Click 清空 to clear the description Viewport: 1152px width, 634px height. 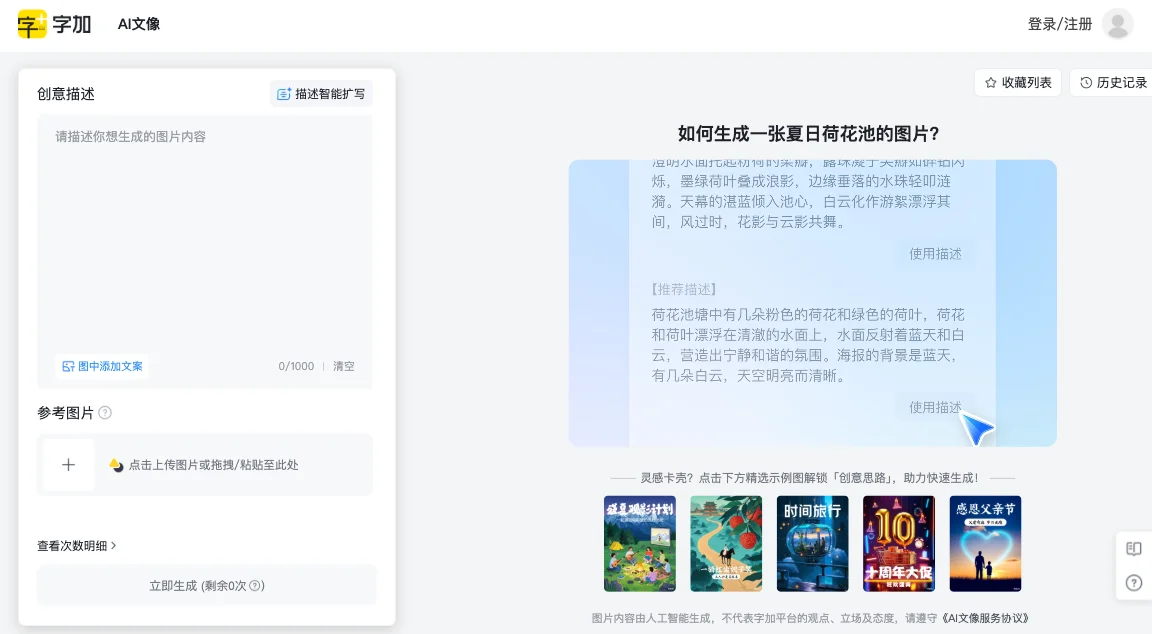click(x=342, y=366)
